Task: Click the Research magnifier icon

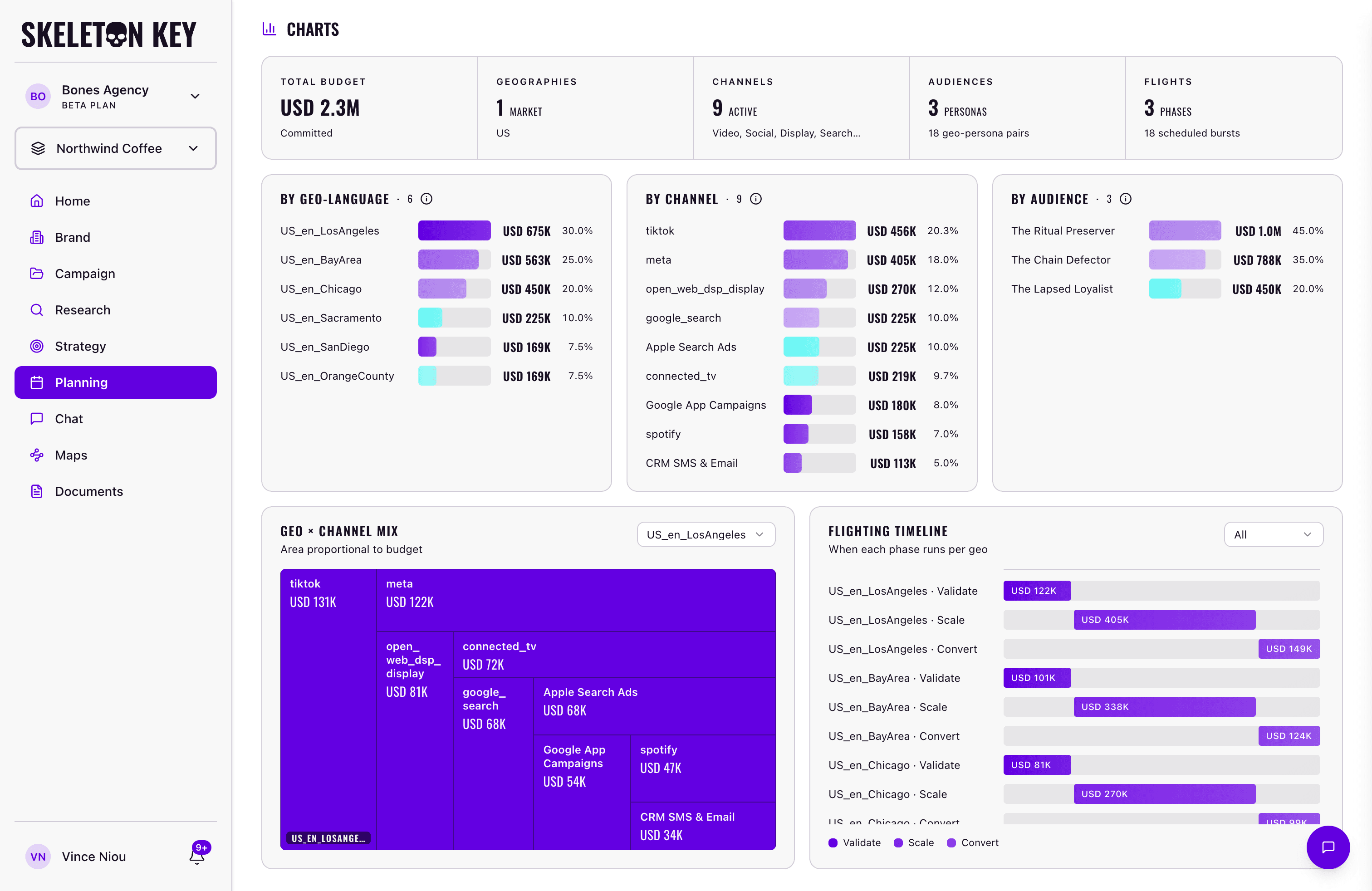Action: (37, 310)
